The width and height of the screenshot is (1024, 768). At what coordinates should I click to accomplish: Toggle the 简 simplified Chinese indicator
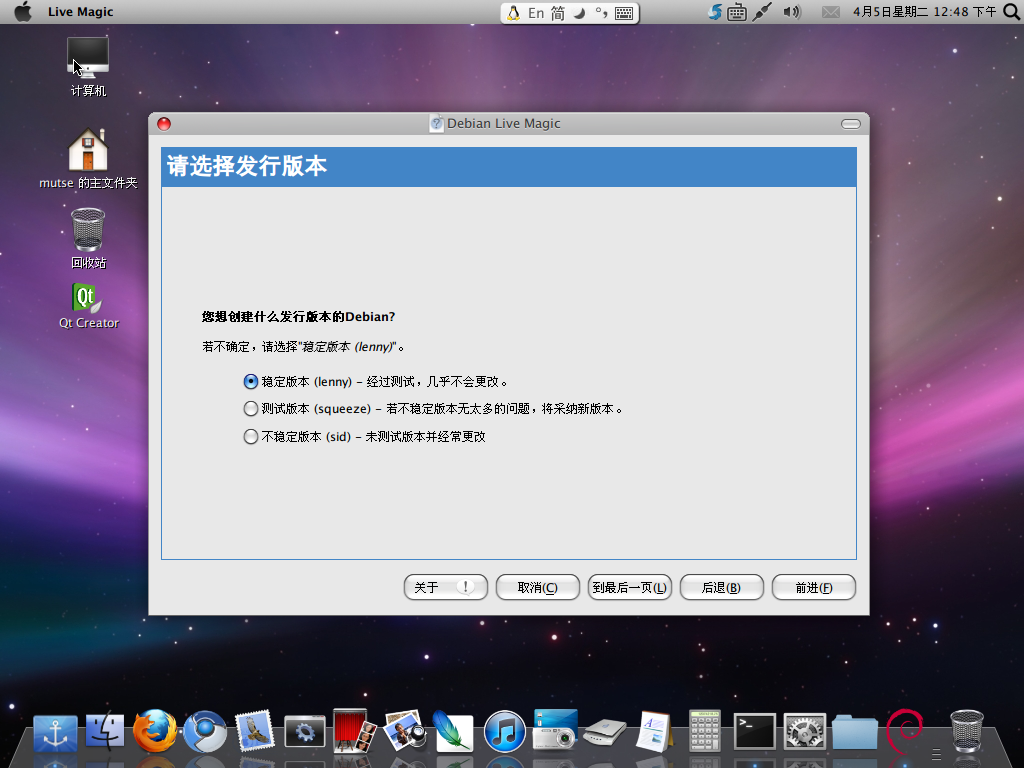tap(558, 13)
